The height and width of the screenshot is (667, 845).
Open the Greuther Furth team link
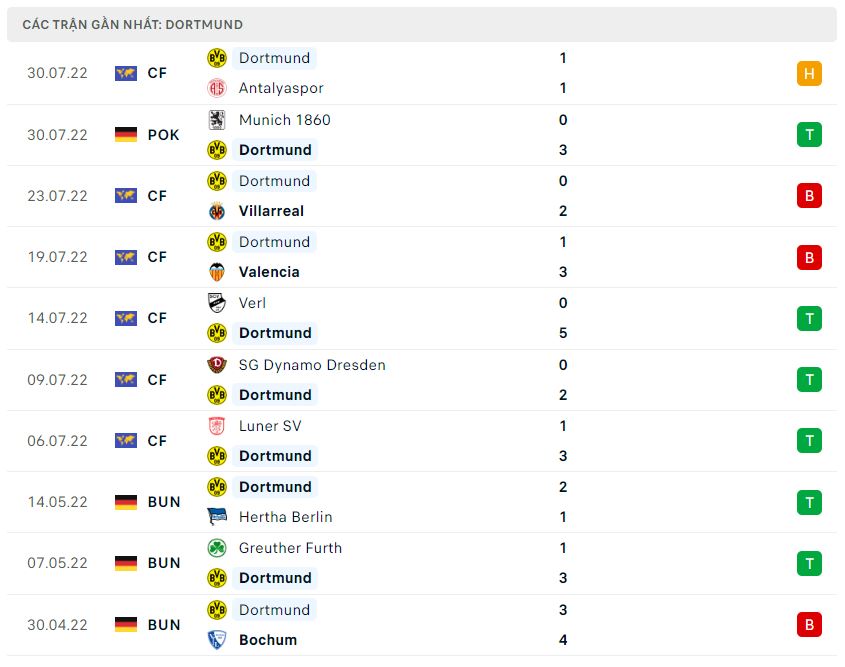(290, 548)
